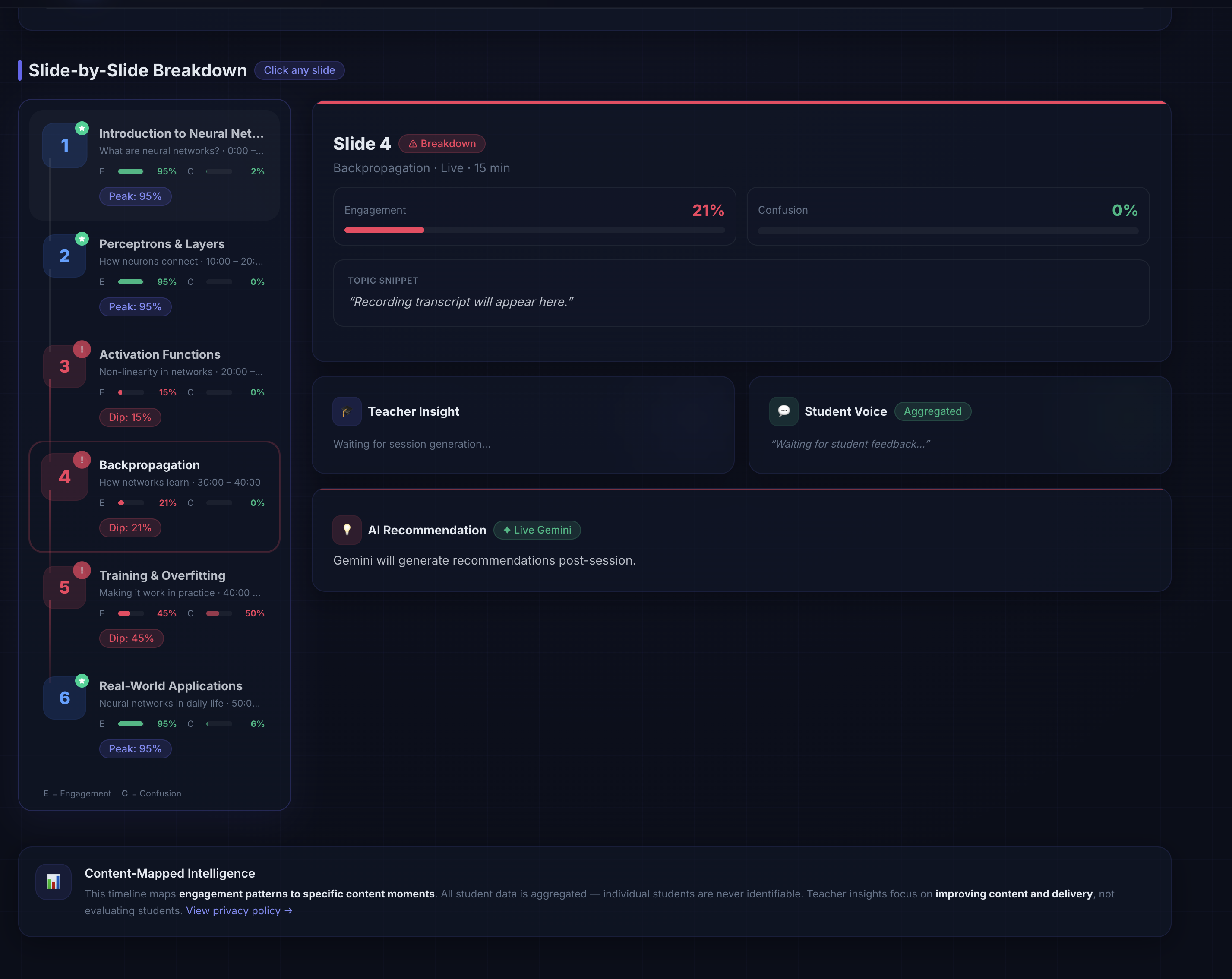
Task: Click the Live Gemini badge
Action: (537, 530)
